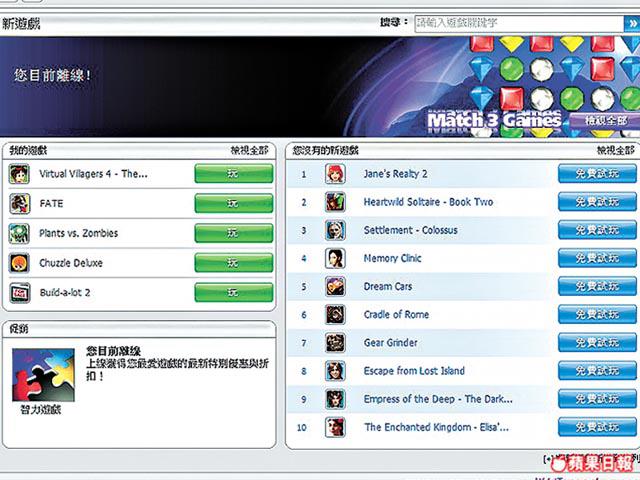640x480 pixels.
Task: Try Gear Grinder free button
Action: (x=597, y=343)
